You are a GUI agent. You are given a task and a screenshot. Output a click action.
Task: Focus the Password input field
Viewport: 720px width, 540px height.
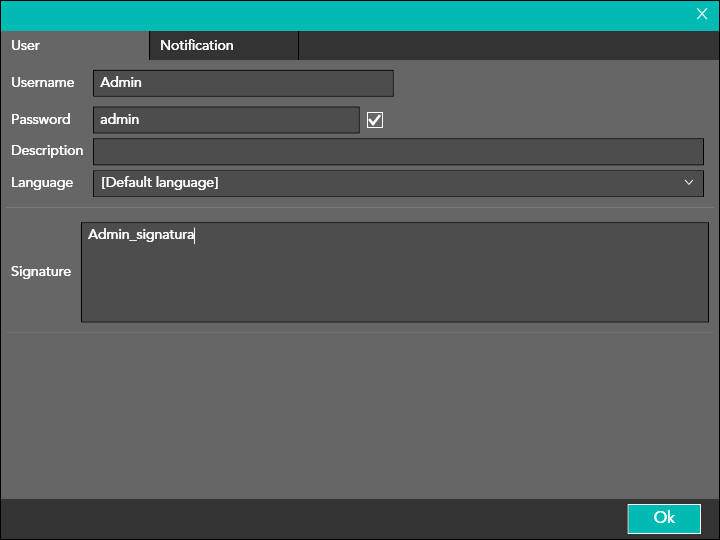click(x=226, y=120)
